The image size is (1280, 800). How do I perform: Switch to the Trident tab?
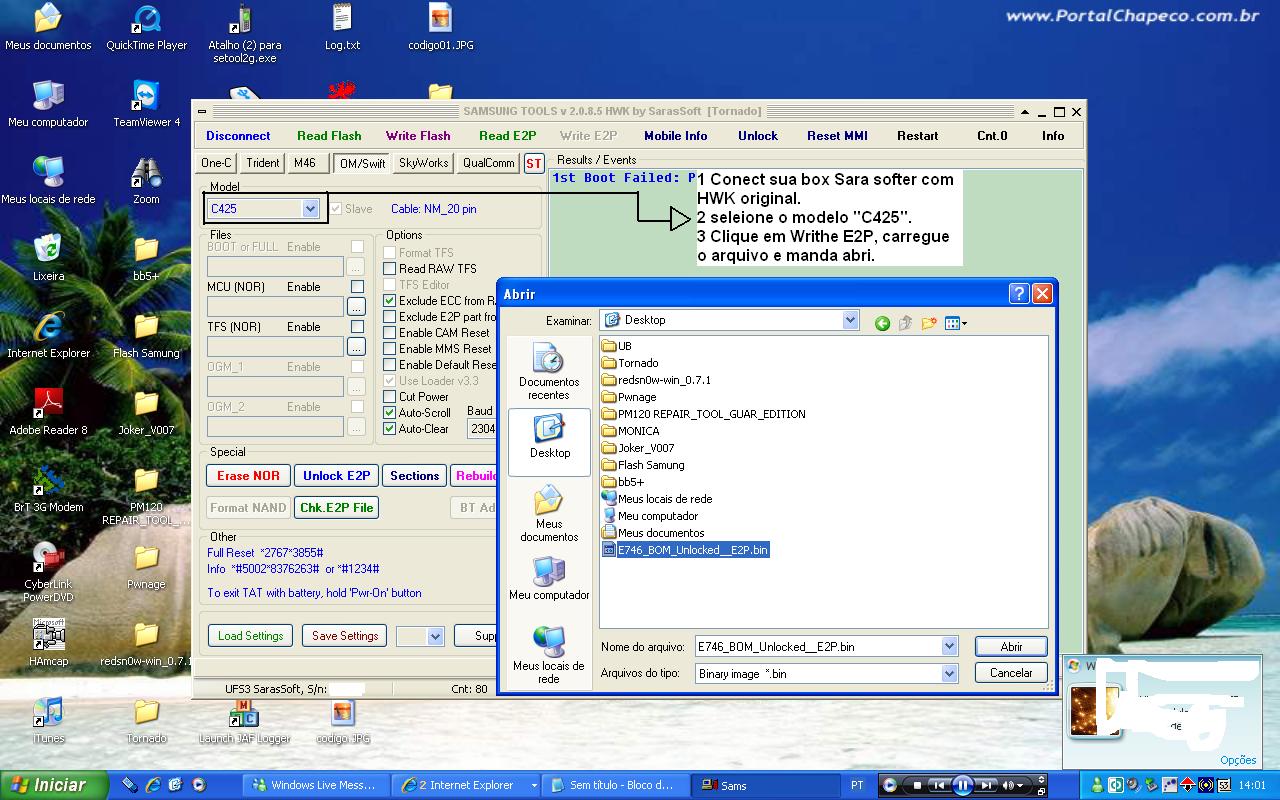coord(263,163)
